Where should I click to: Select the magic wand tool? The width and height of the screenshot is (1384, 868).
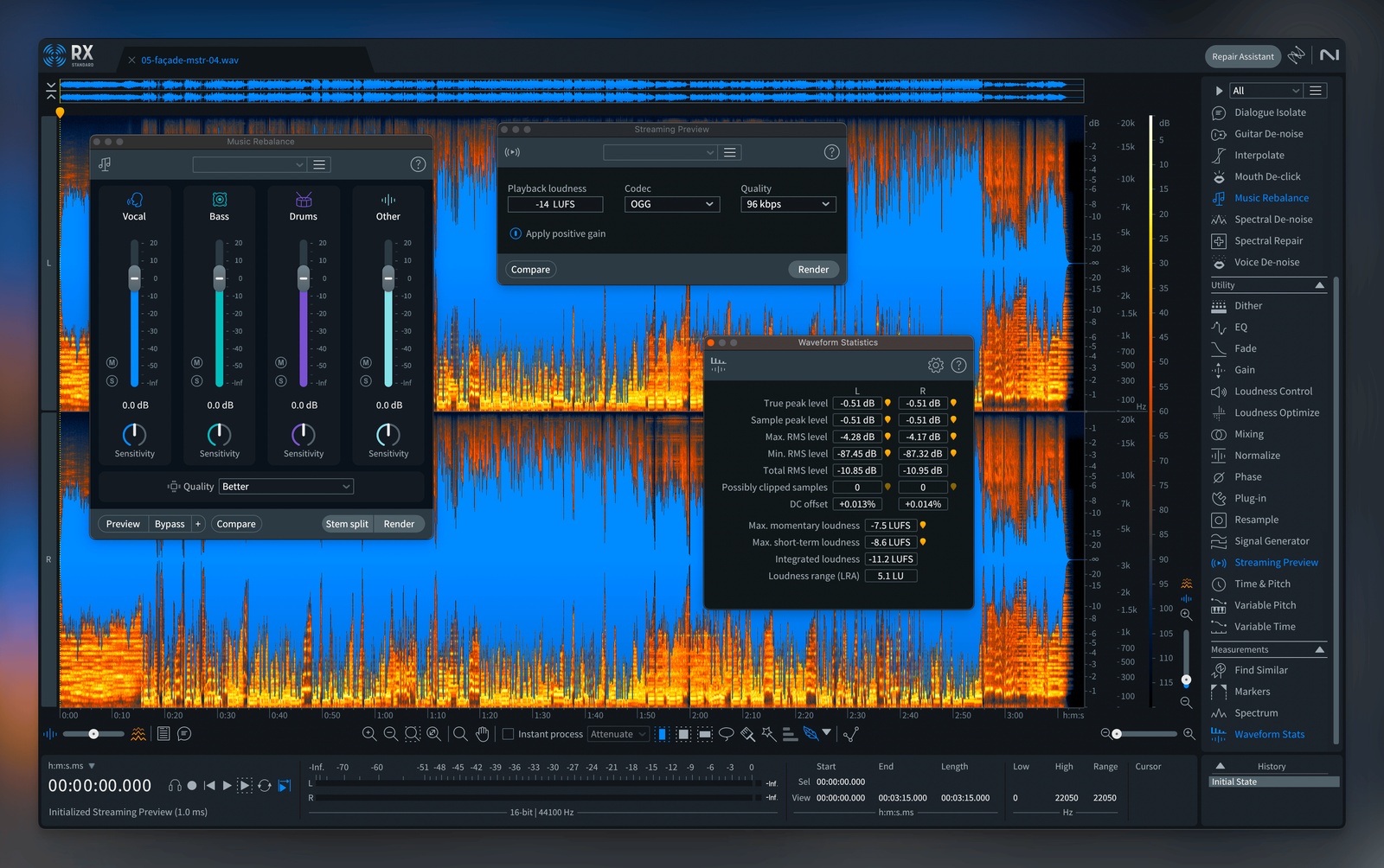pos(769,734)
